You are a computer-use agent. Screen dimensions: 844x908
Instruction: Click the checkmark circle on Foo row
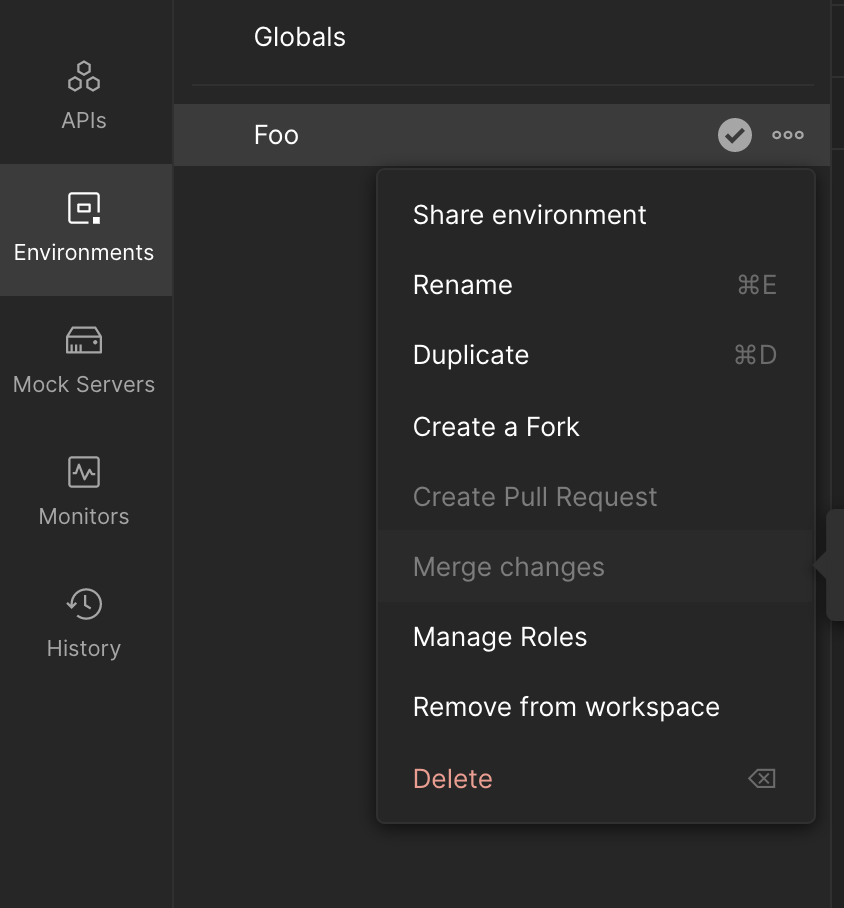[x=734, y=134]
